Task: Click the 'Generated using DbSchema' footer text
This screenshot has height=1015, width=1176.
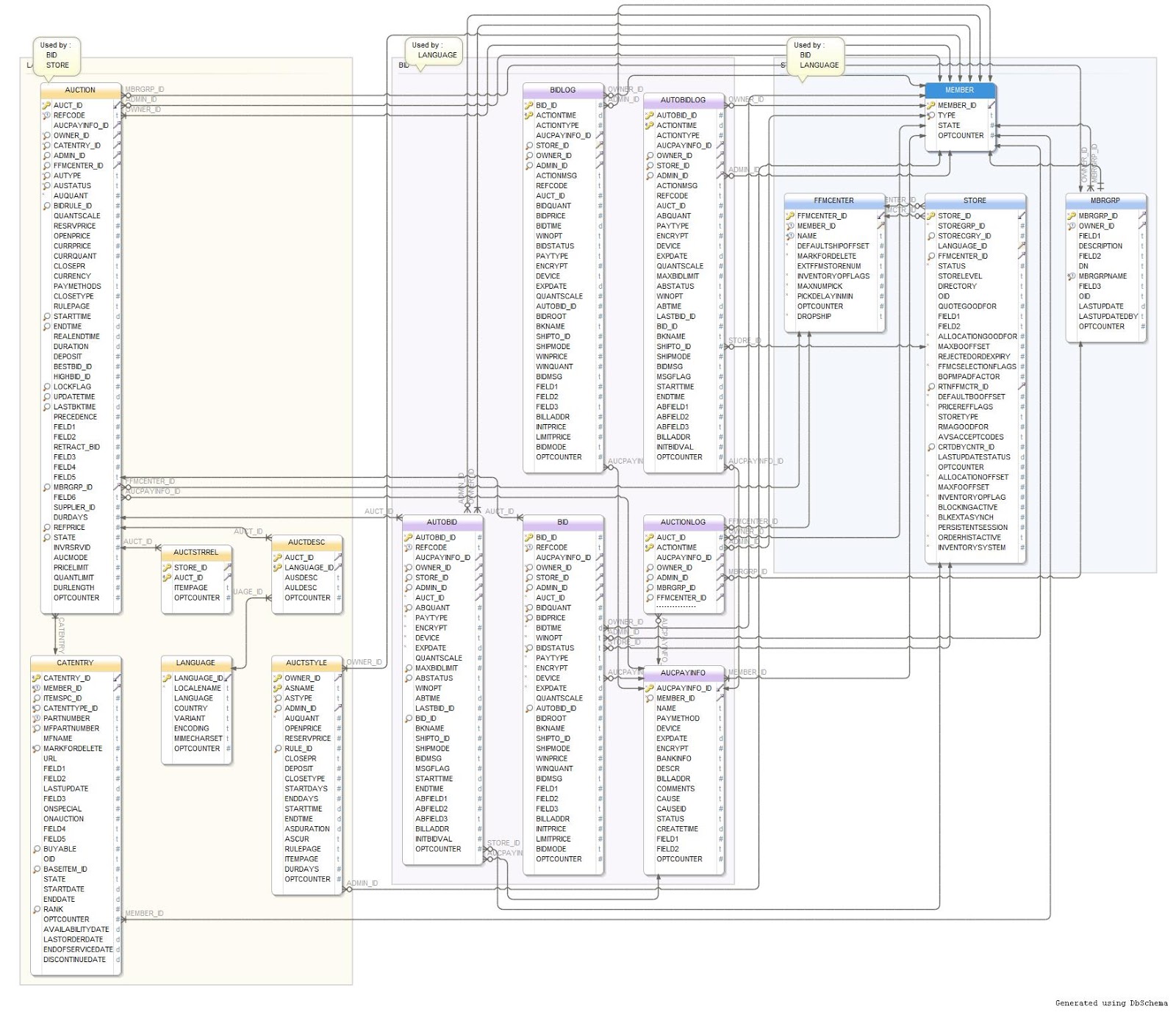Action: pos(1111,1003)
